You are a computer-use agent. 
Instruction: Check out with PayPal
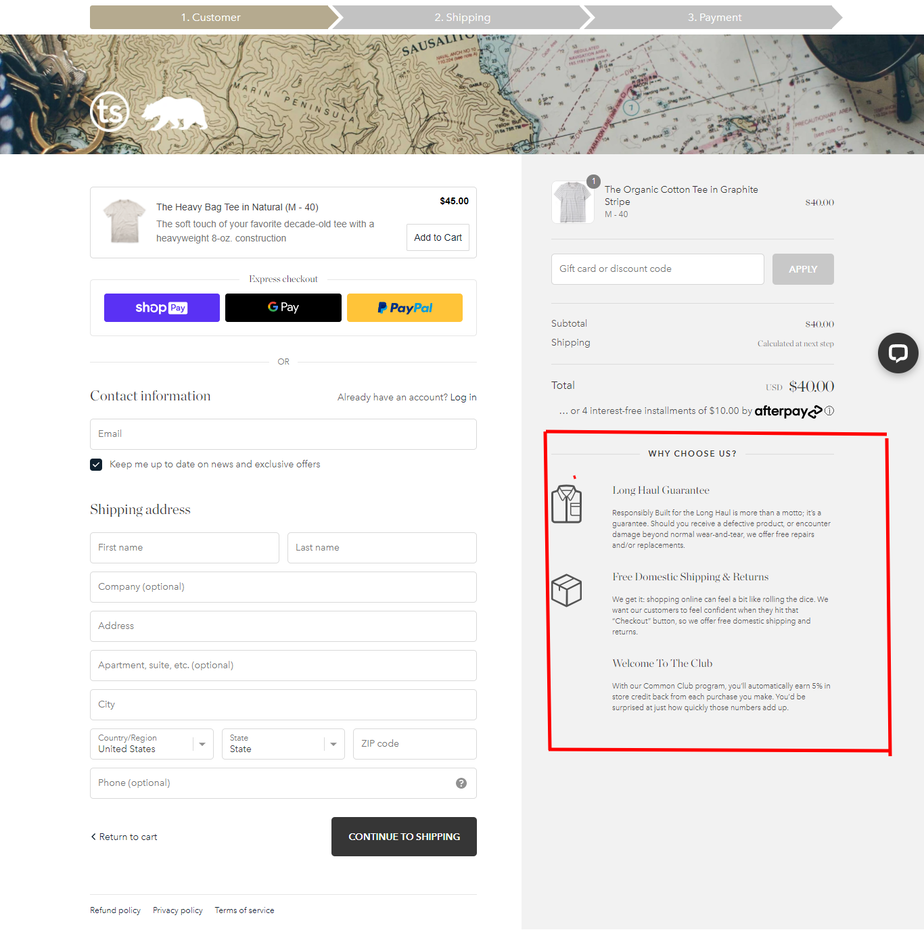[404, 308]
